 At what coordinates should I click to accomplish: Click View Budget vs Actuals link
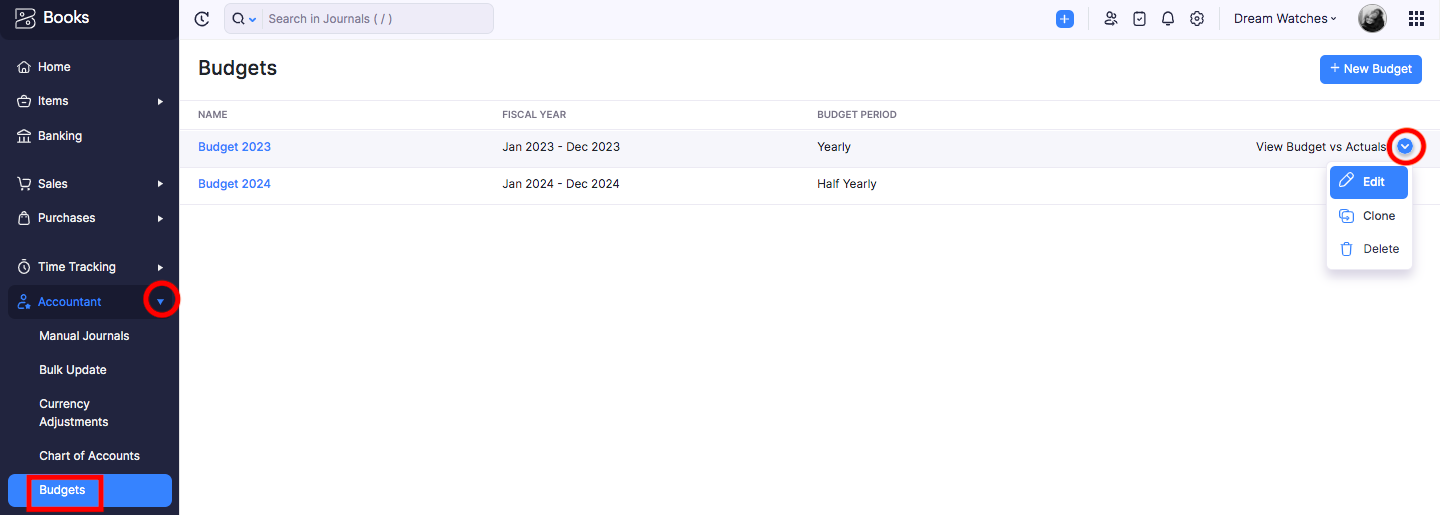click(x=1321, y=147)
